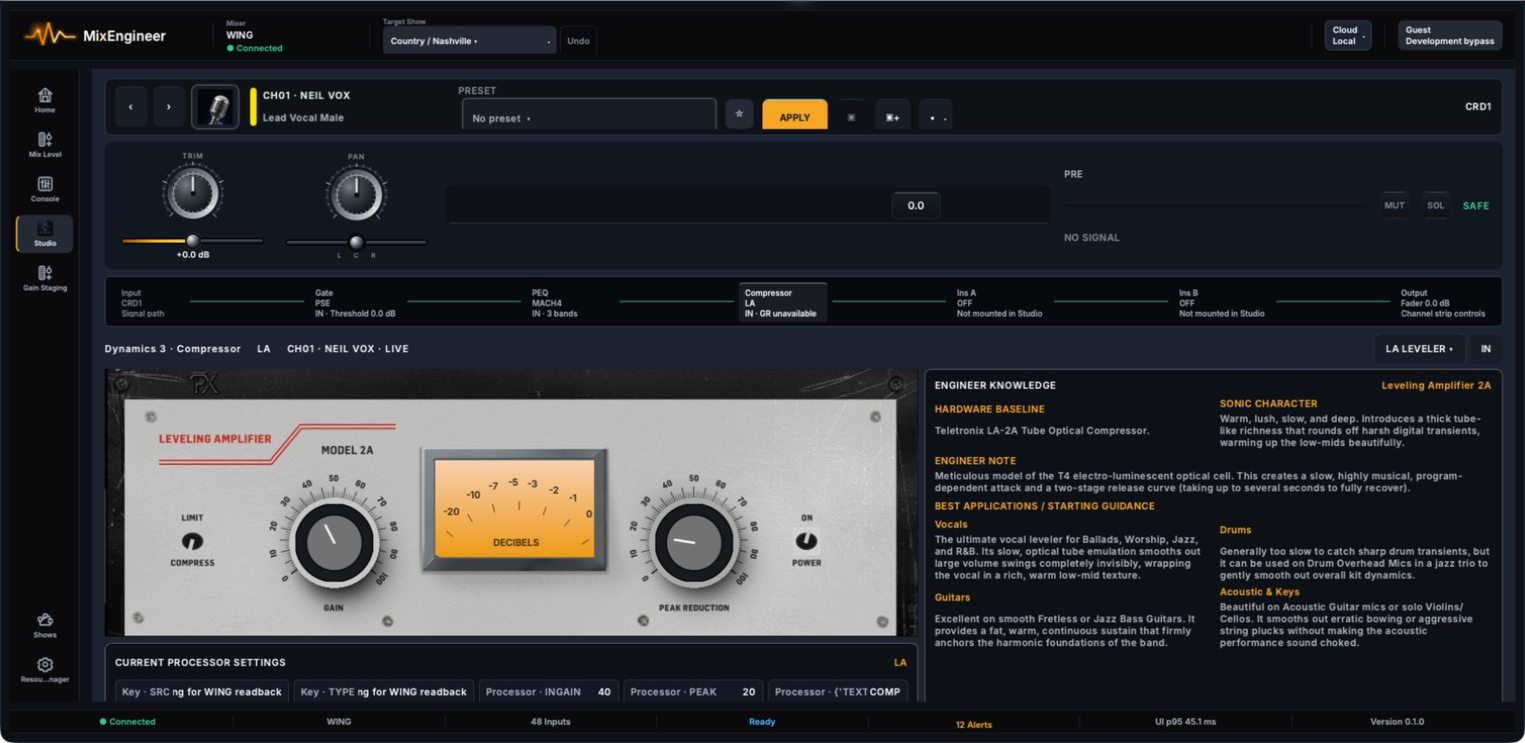
Task: Click the 12 Alerts status entry
Action: (x=974, y=724)
